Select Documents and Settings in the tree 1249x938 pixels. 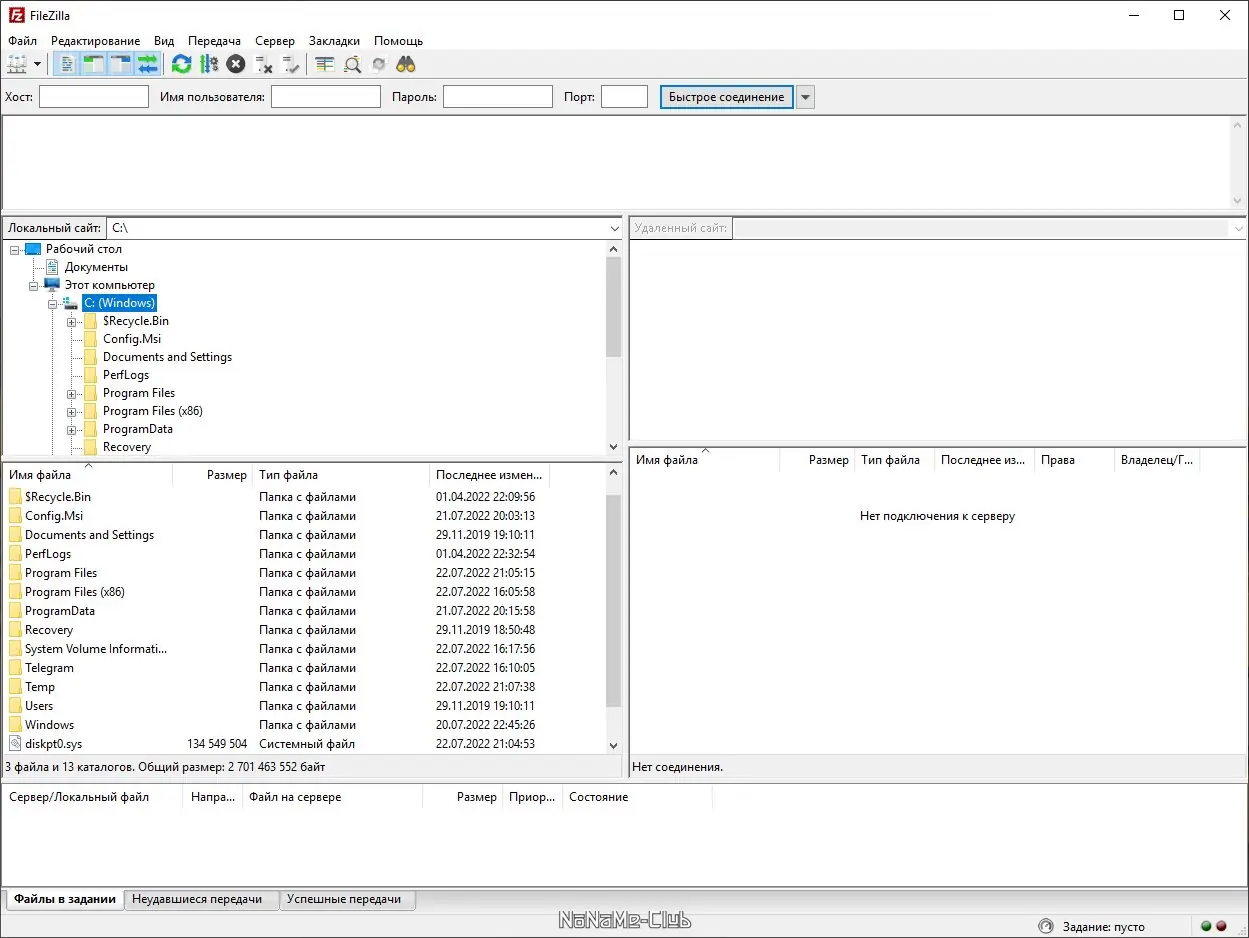pyautogui.click(x=167, y=357)
